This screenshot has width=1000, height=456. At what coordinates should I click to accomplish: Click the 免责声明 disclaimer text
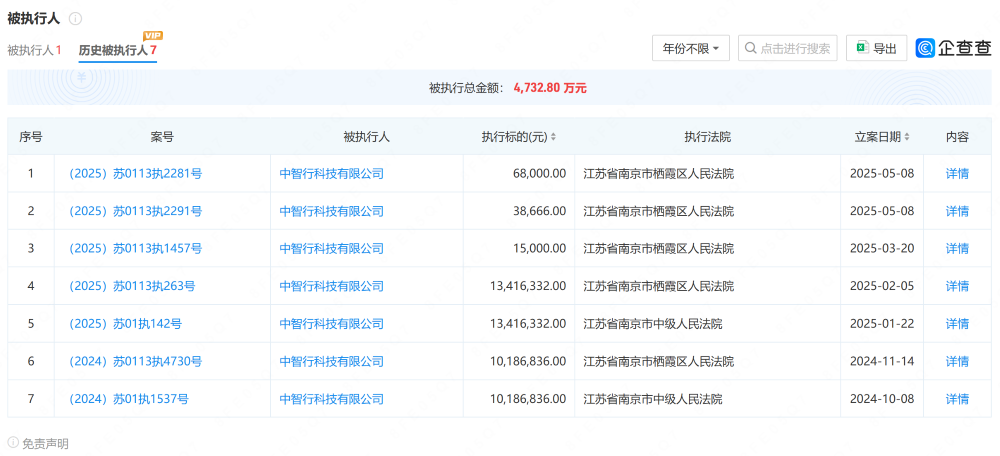coord(45,443)
